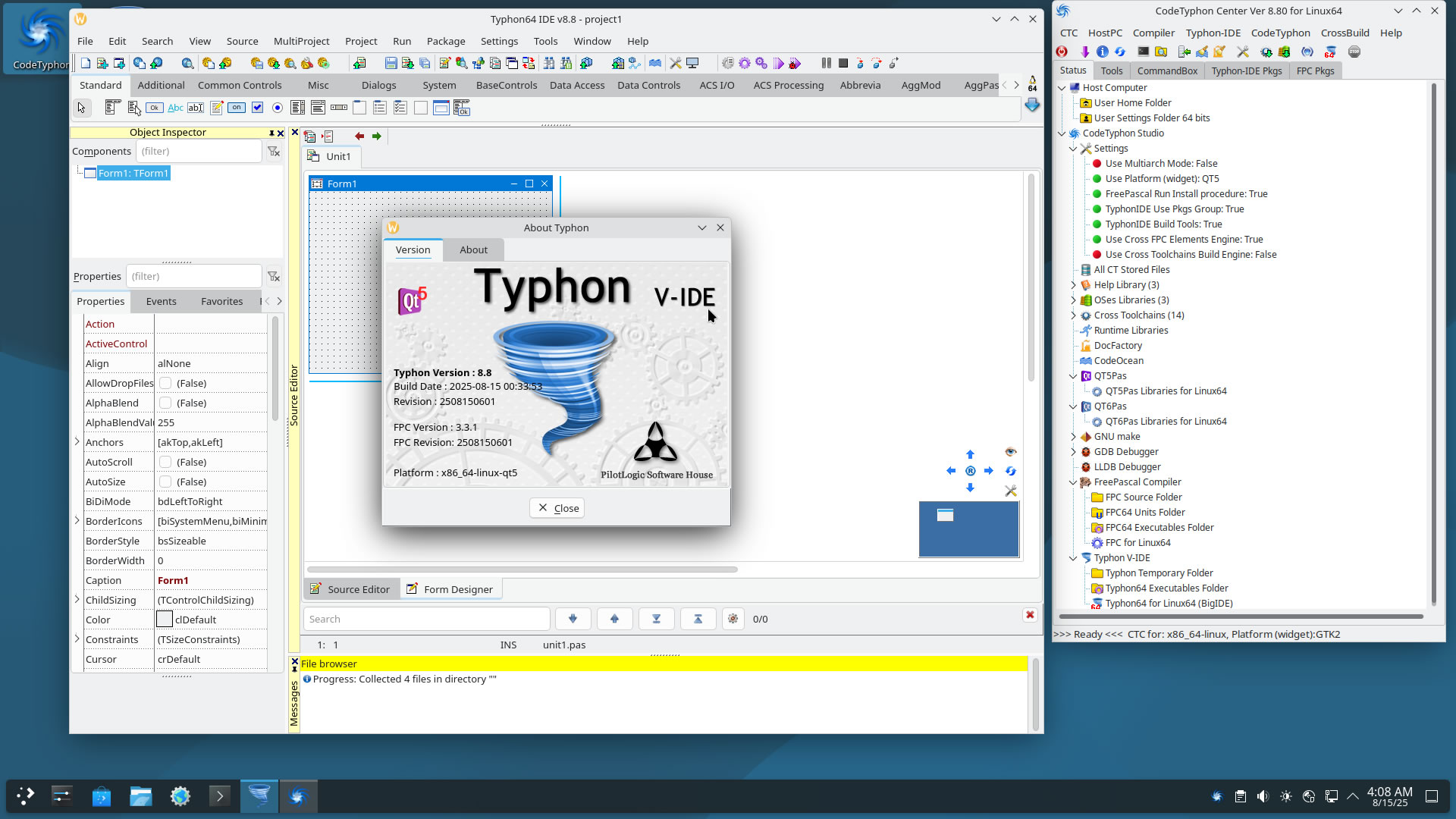Click the Object Inspector properties vertical scrollbar
Viewport: 1456px width, 819px height.
click(x=275, y=368)
